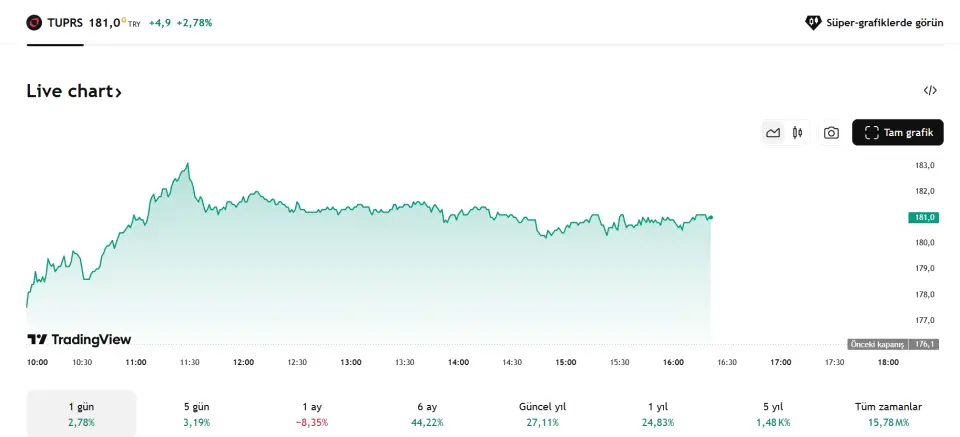Viewport: 960px width, 437px height.
Task: Show Tüm zamanlar range
Action: pos(888,414)
